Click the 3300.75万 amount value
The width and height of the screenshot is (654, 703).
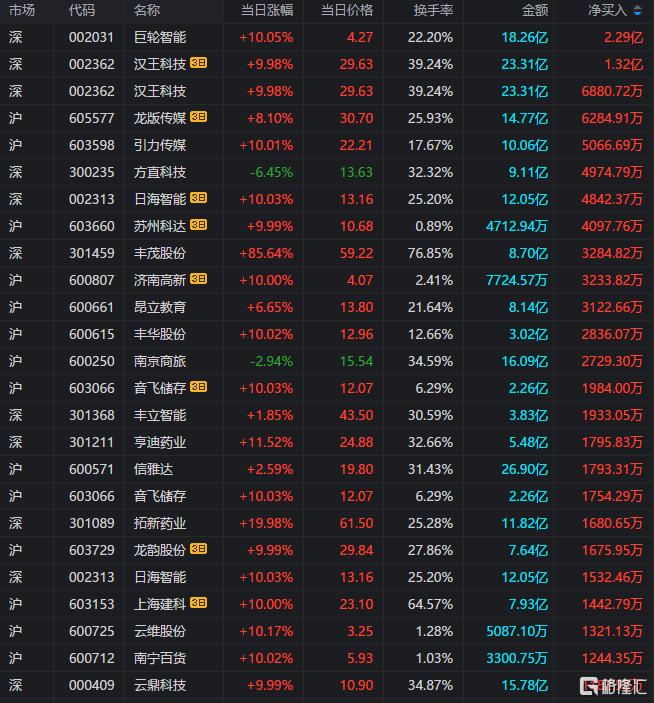point(517,658)
